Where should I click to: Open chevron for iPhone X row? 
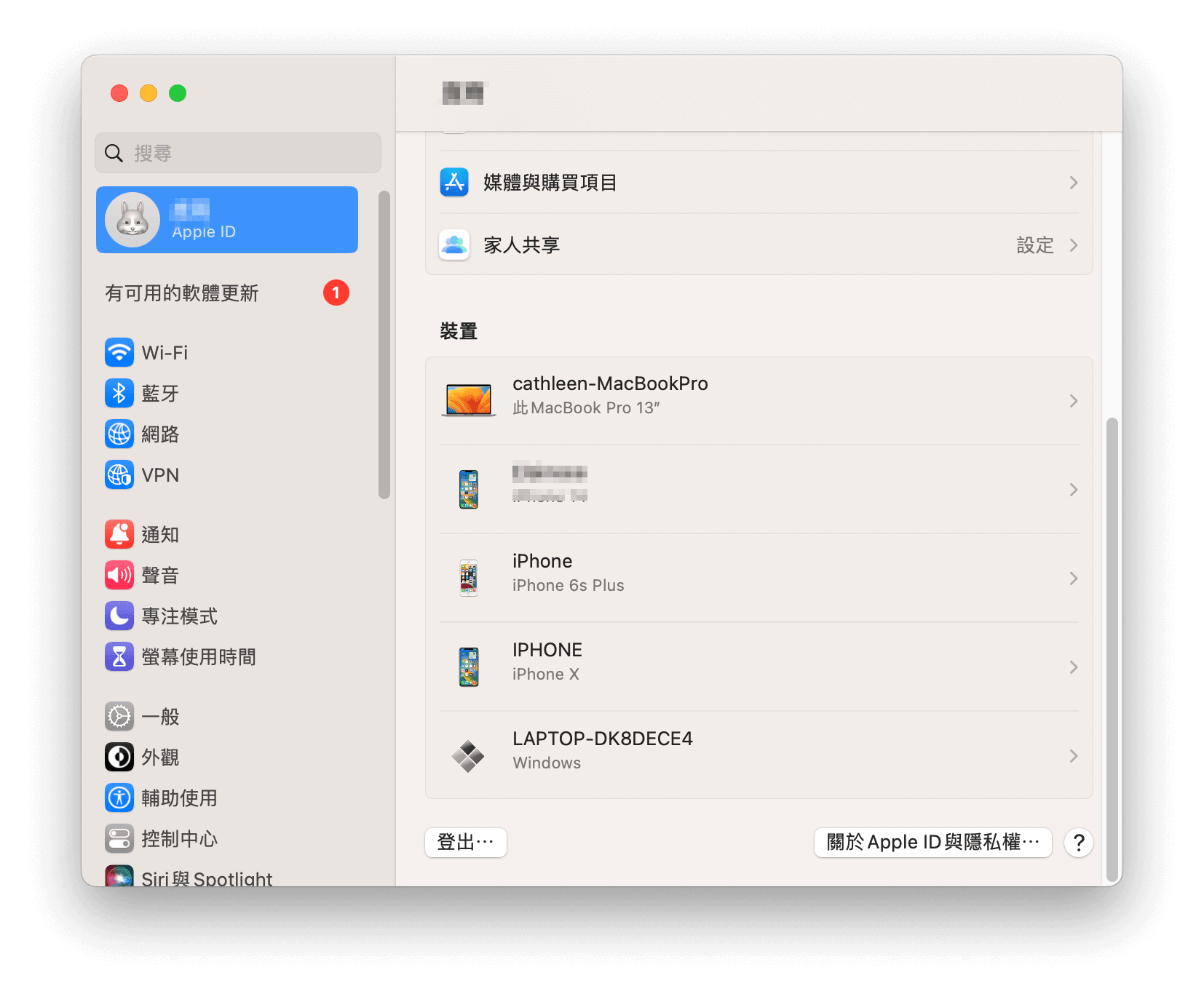click(1074, 667)
